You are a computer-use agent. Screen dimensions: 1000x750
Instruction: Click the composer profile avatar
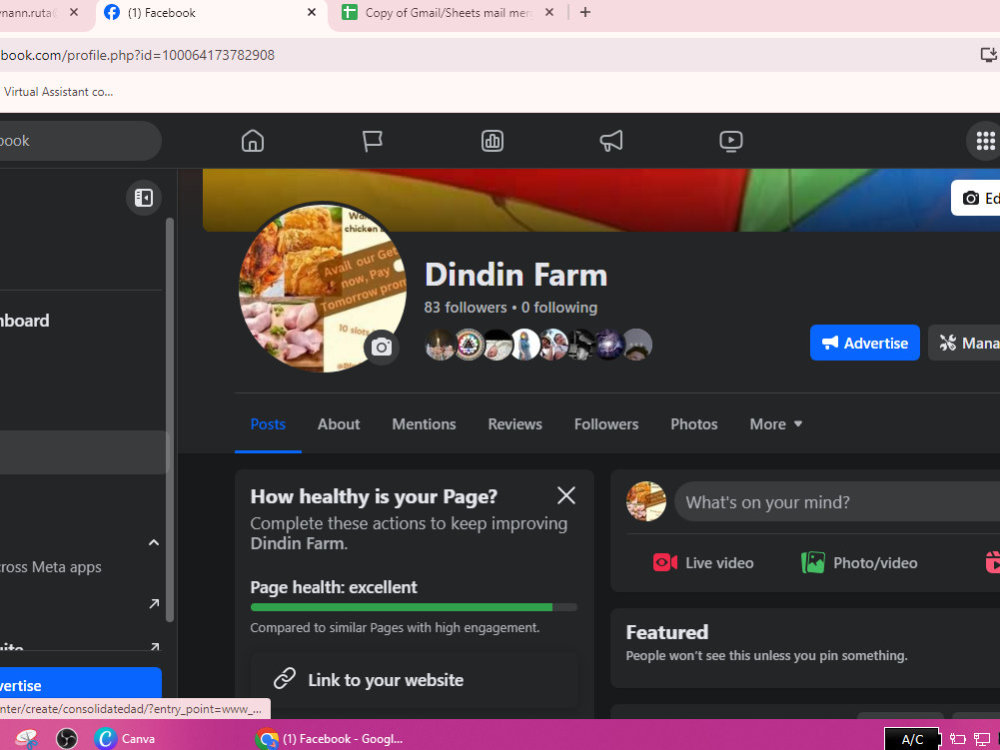645,501
